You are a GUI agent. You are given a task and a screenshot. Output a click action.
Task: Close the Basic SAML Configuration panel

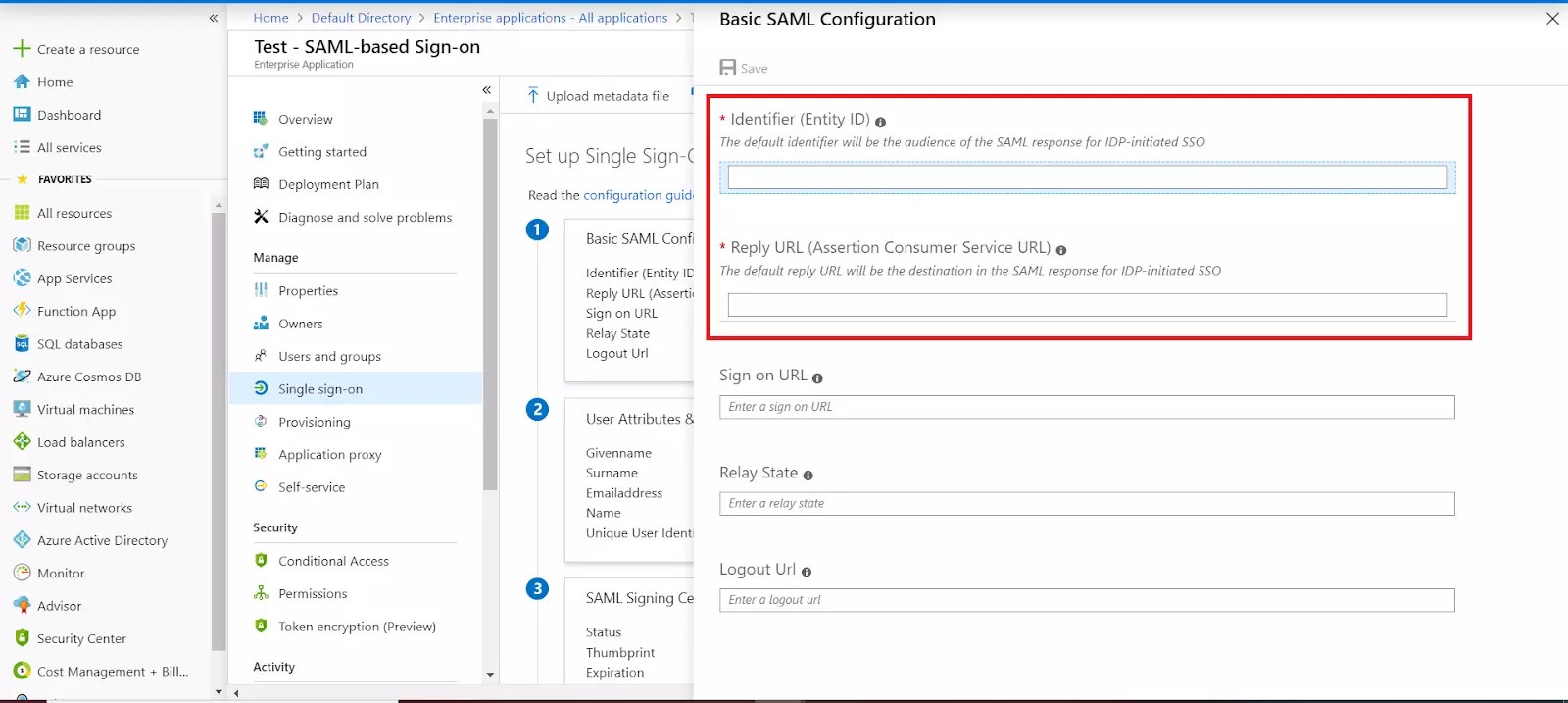[x=1552, y=19]
